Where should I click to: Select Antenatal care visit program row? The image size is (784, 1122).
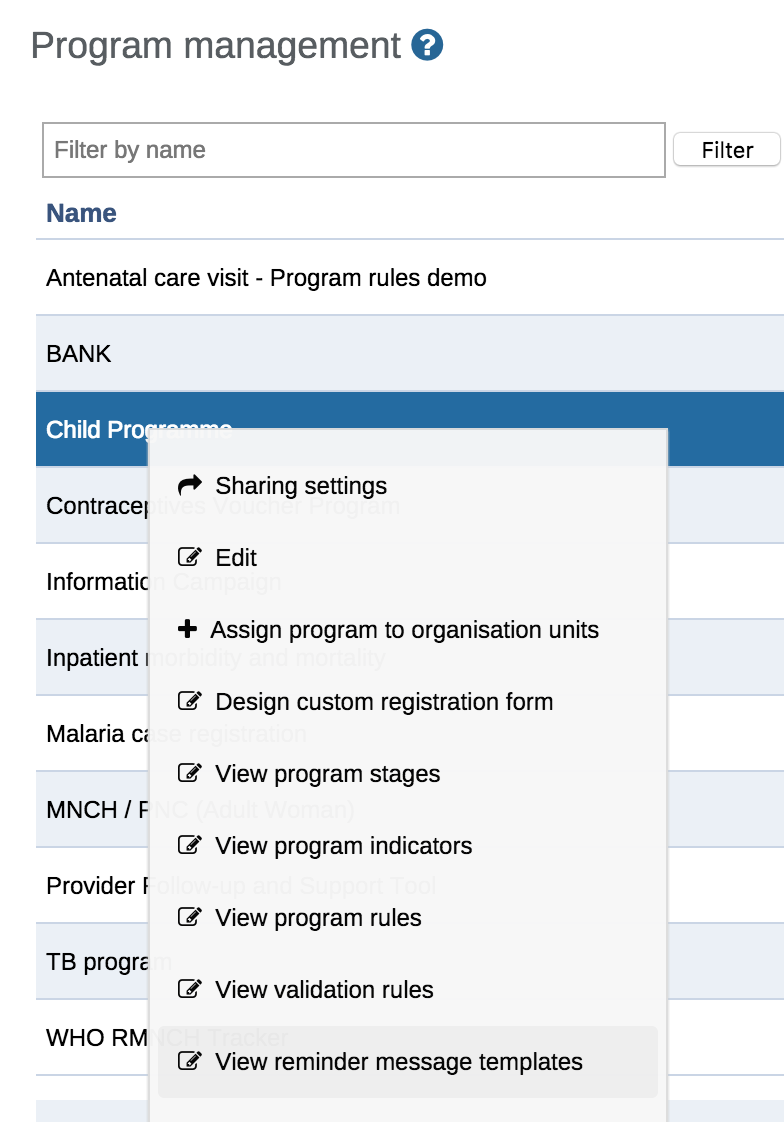click(266, 278)
